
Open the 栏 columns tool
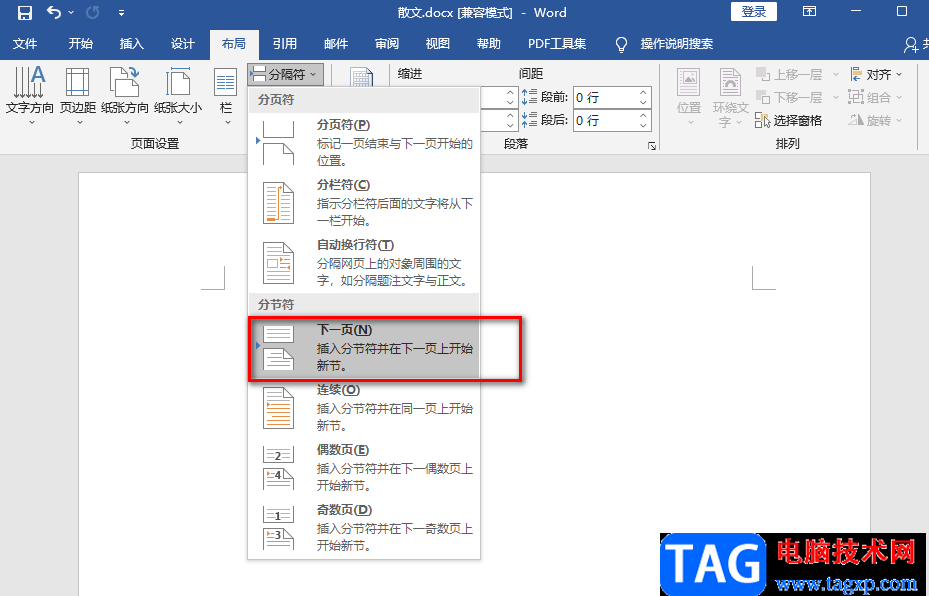point(226,96)
